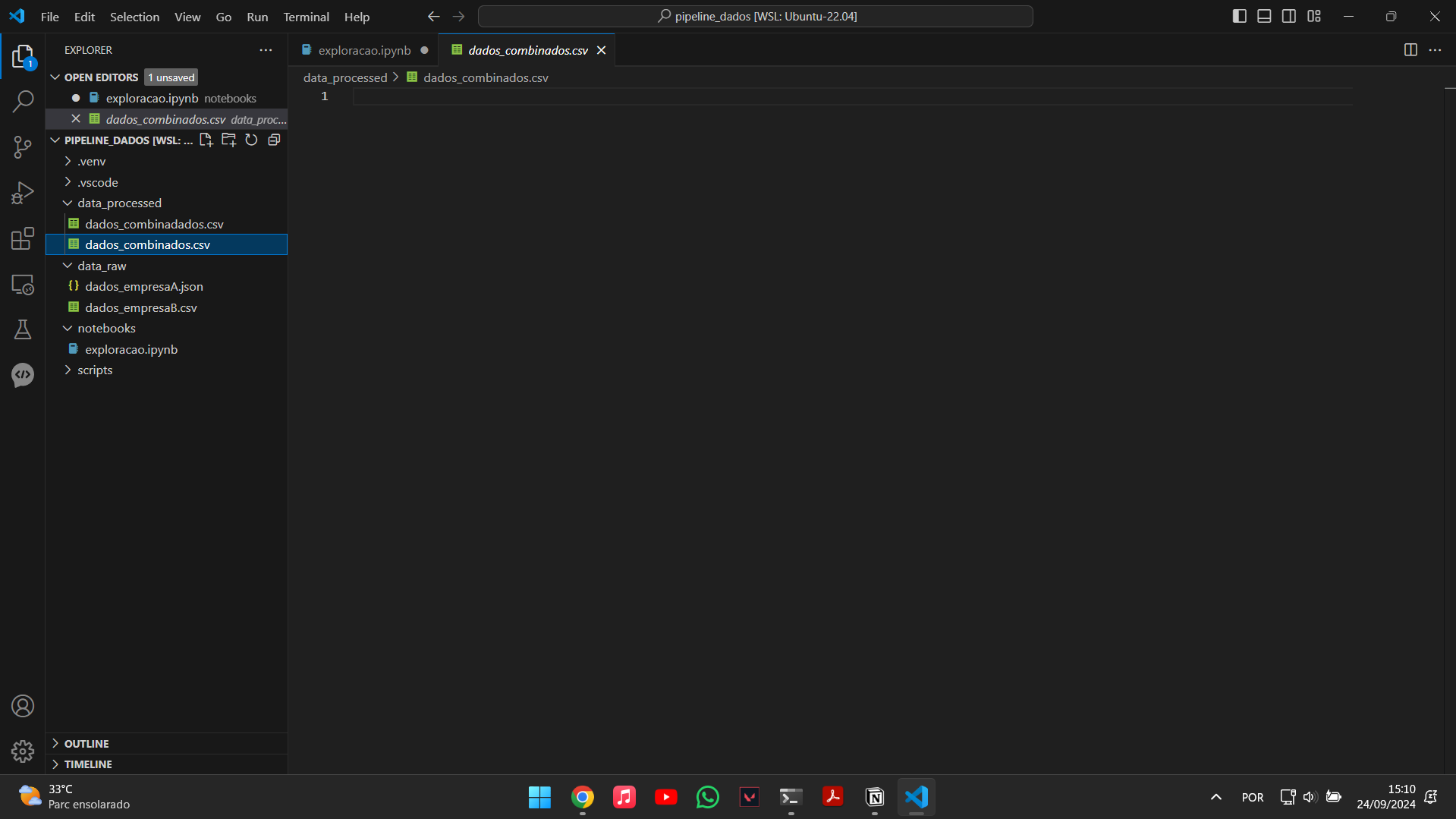Select exploracao.ipynb in Open Editors list
This screenshot has height=819, width=1456.
[152, 98]
